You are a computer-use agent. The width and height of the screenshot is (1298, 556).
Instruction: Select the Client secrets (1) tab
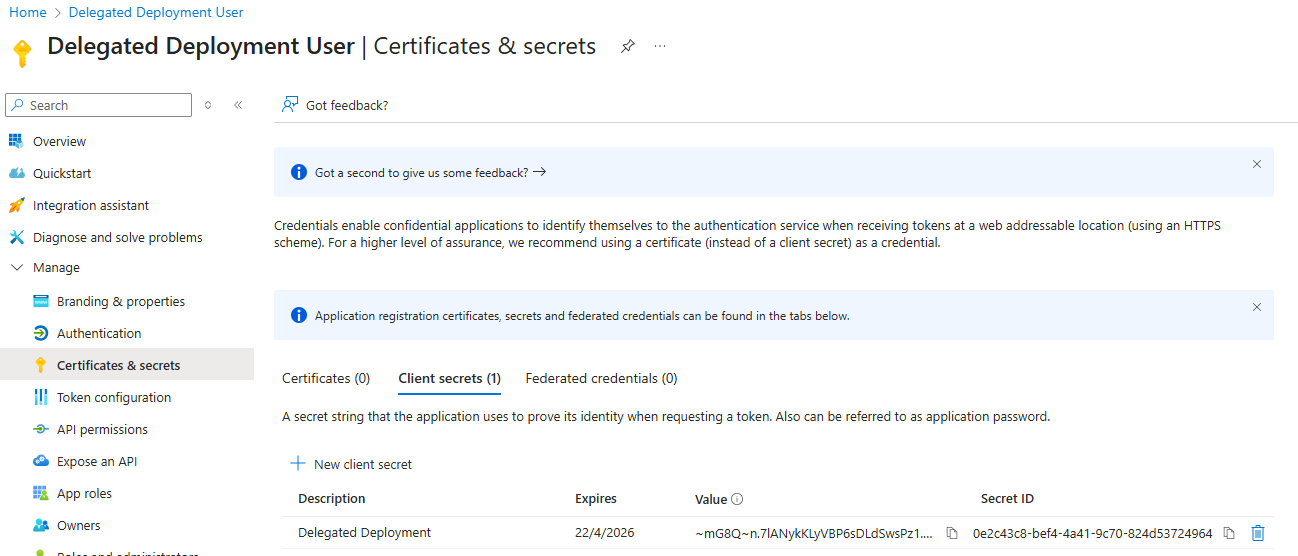point(449,379)
